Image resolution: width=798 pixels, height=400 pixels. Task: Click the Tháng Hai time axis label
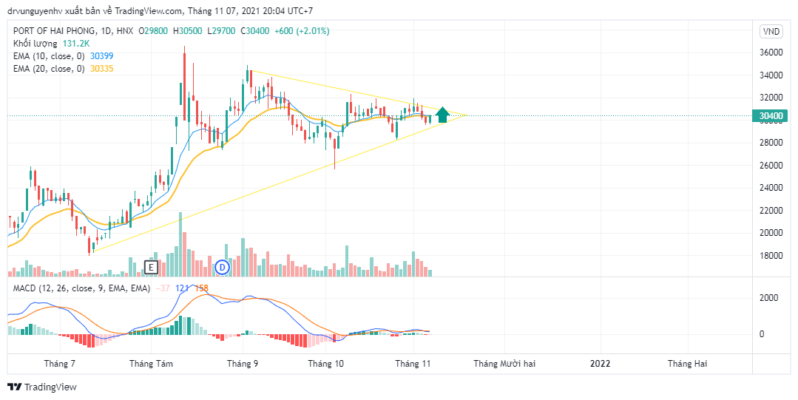click(687, 364)
